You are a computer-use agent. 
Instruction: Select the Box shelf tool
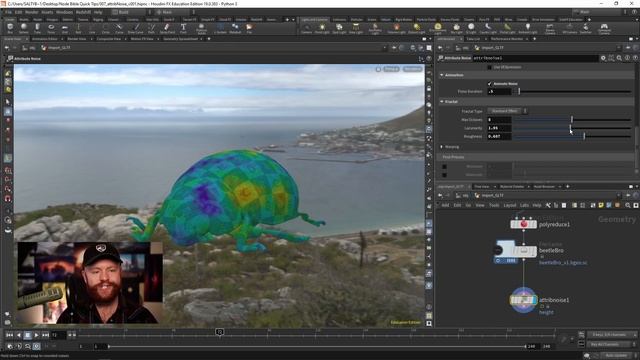pyautogui.click(x=10, y=28)
